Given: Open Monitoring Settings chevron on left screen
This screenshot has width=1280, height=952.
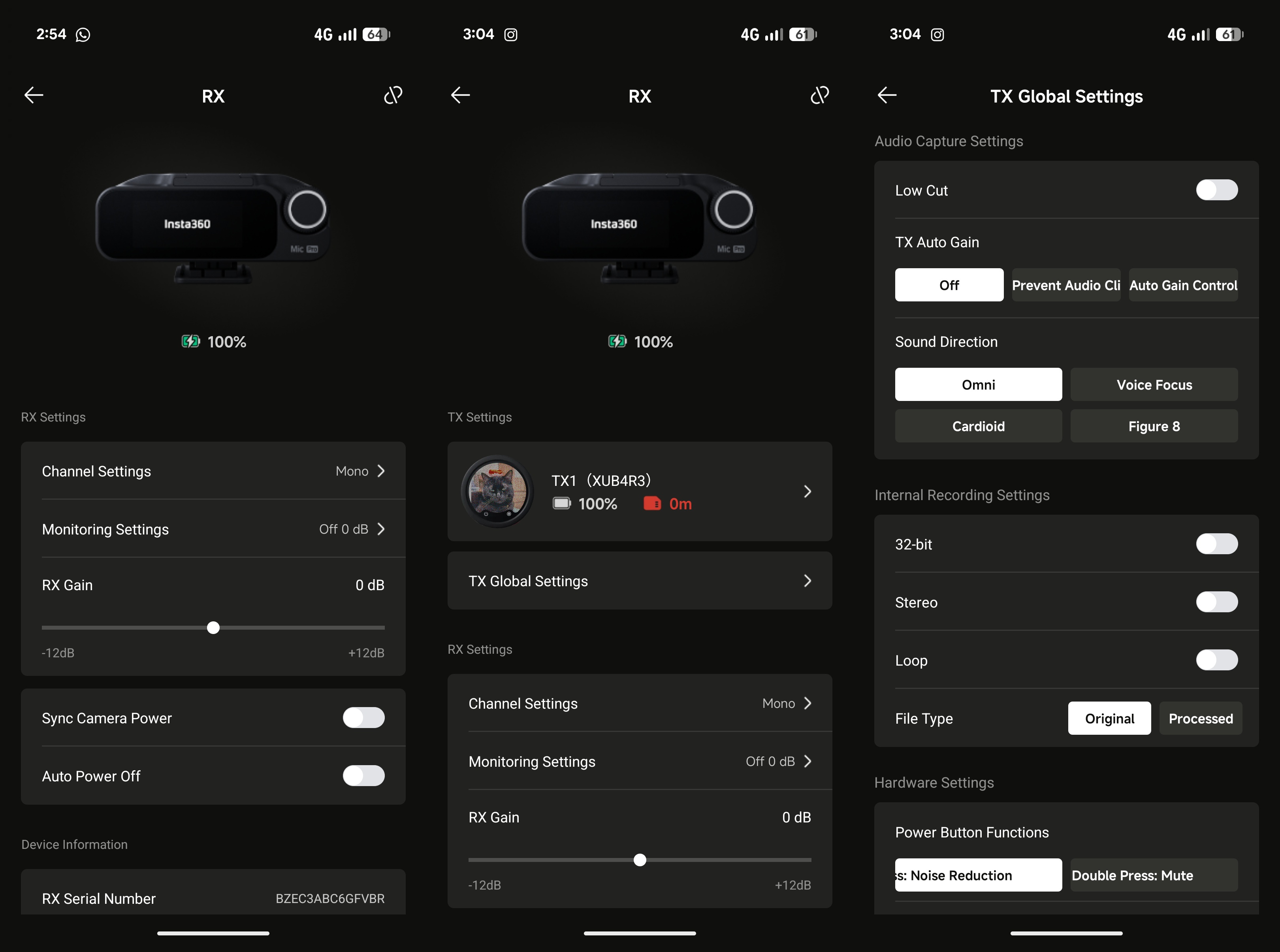Looking at the screenshot, I should click(x=381, y=529).
